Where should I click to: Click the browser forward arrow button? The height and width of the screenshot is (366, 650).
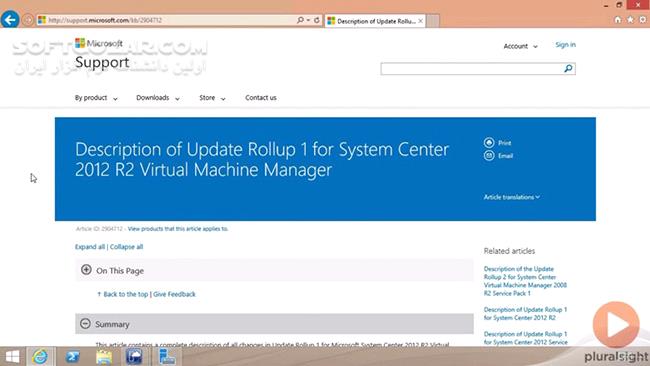tap(28, 20)
